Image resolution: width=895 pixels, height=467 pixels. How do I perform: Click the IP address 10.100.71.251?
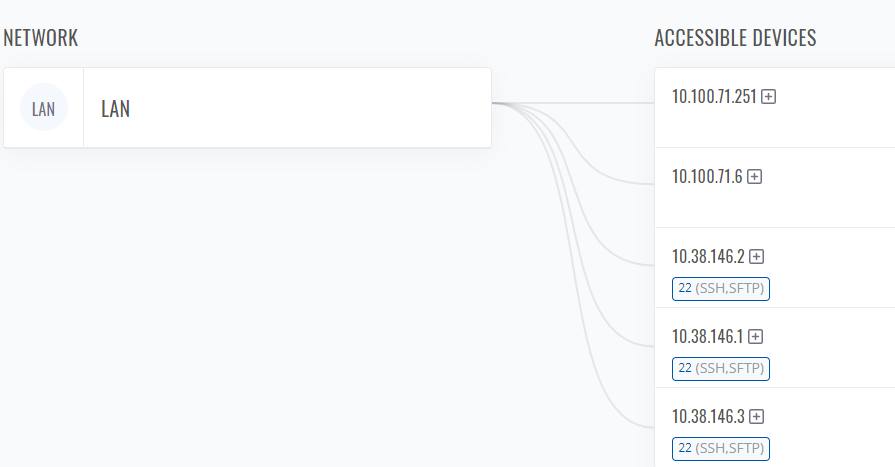point(714,96)
